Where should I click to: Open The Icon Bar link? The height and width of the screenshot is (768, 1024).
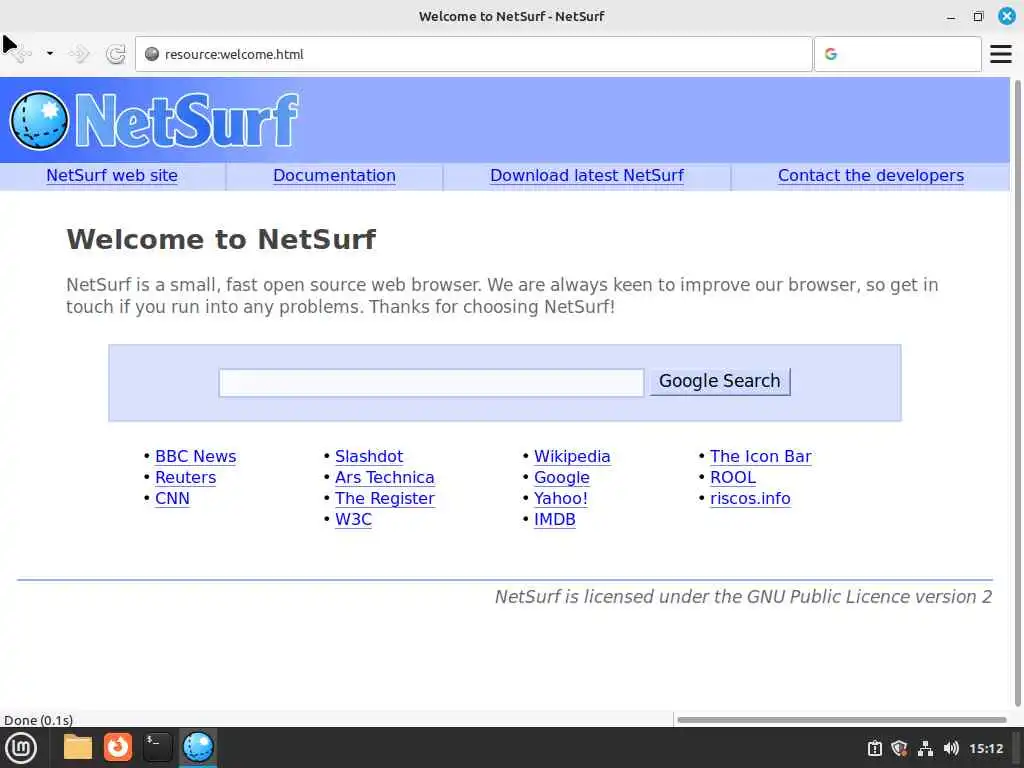click(761, 456)
